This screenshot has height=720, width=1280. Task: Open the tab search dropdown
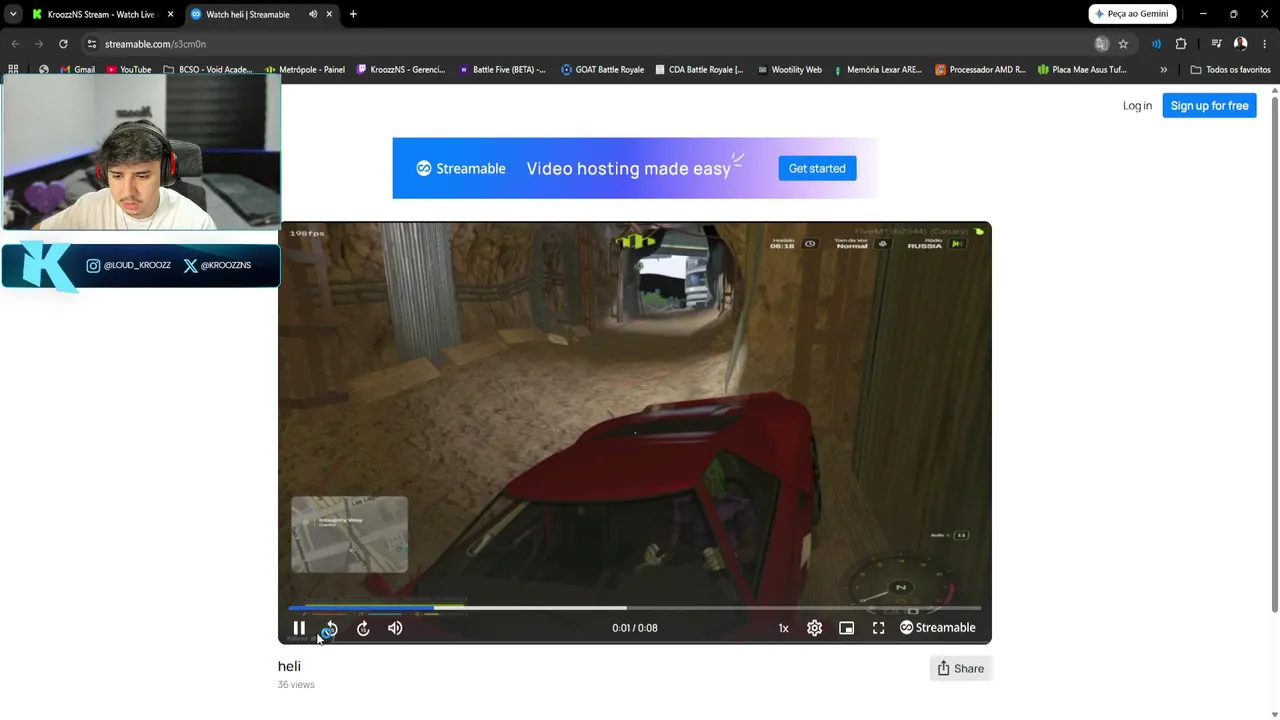tap(13, 14)
